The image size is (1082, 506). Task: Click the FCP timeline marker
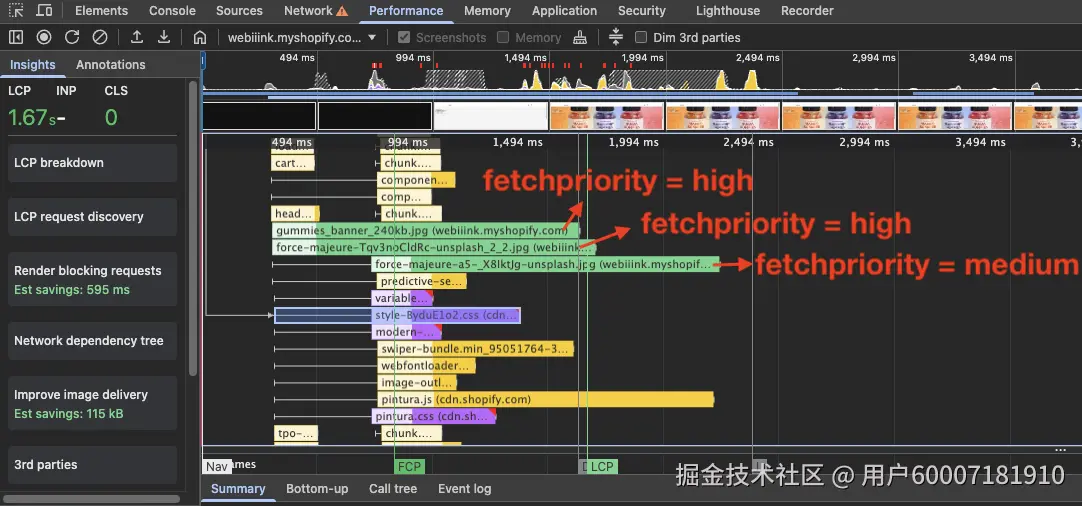[x=409, y=467]
